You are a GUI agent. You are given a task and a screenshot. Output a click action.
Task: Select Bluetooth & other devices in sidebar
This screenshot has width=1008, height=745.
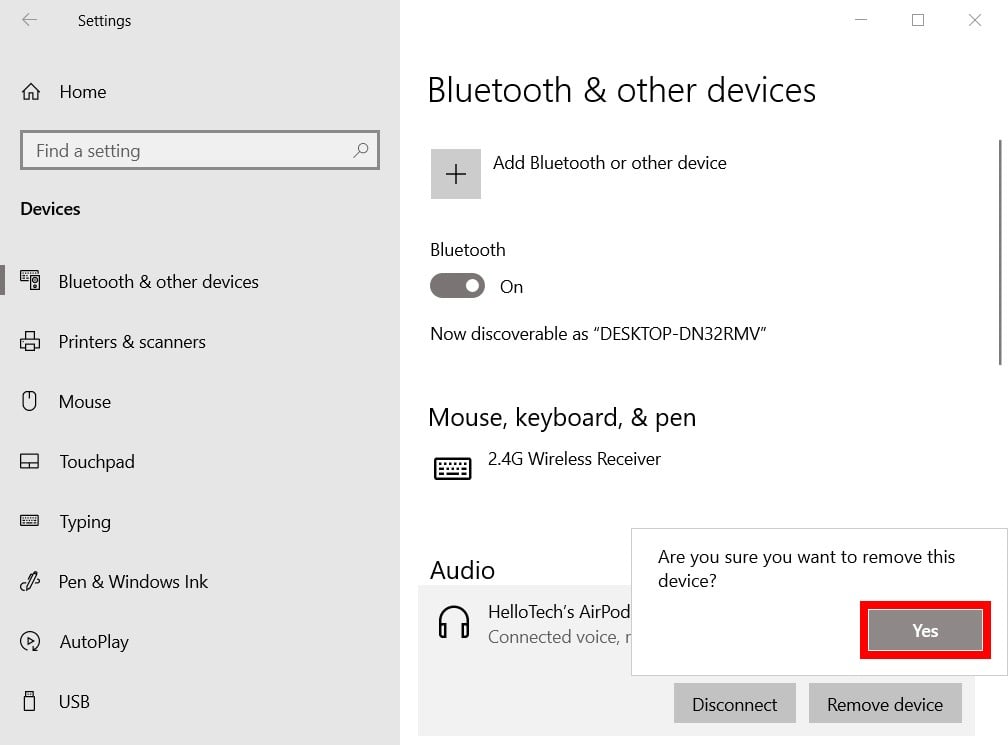point(31,281)
